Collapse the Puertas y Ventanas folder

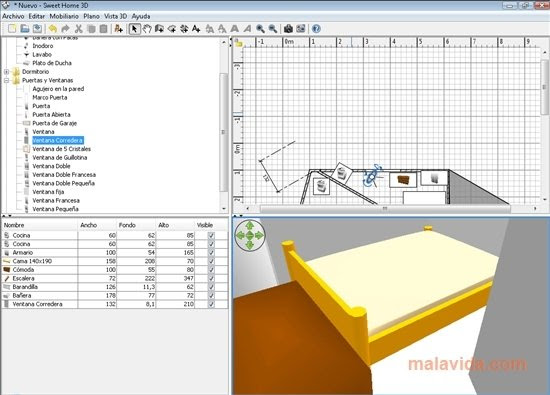[x=6, y=80]
